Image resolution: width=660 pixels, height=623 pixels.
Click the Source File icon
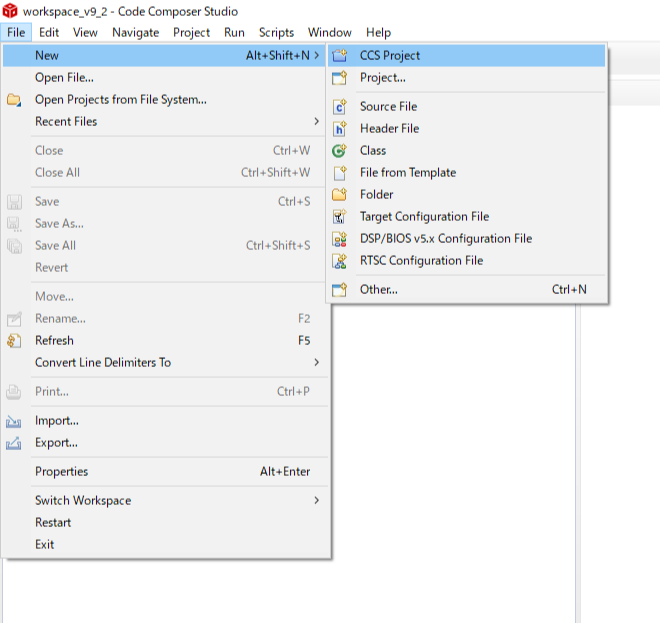(x=340, y=107)
